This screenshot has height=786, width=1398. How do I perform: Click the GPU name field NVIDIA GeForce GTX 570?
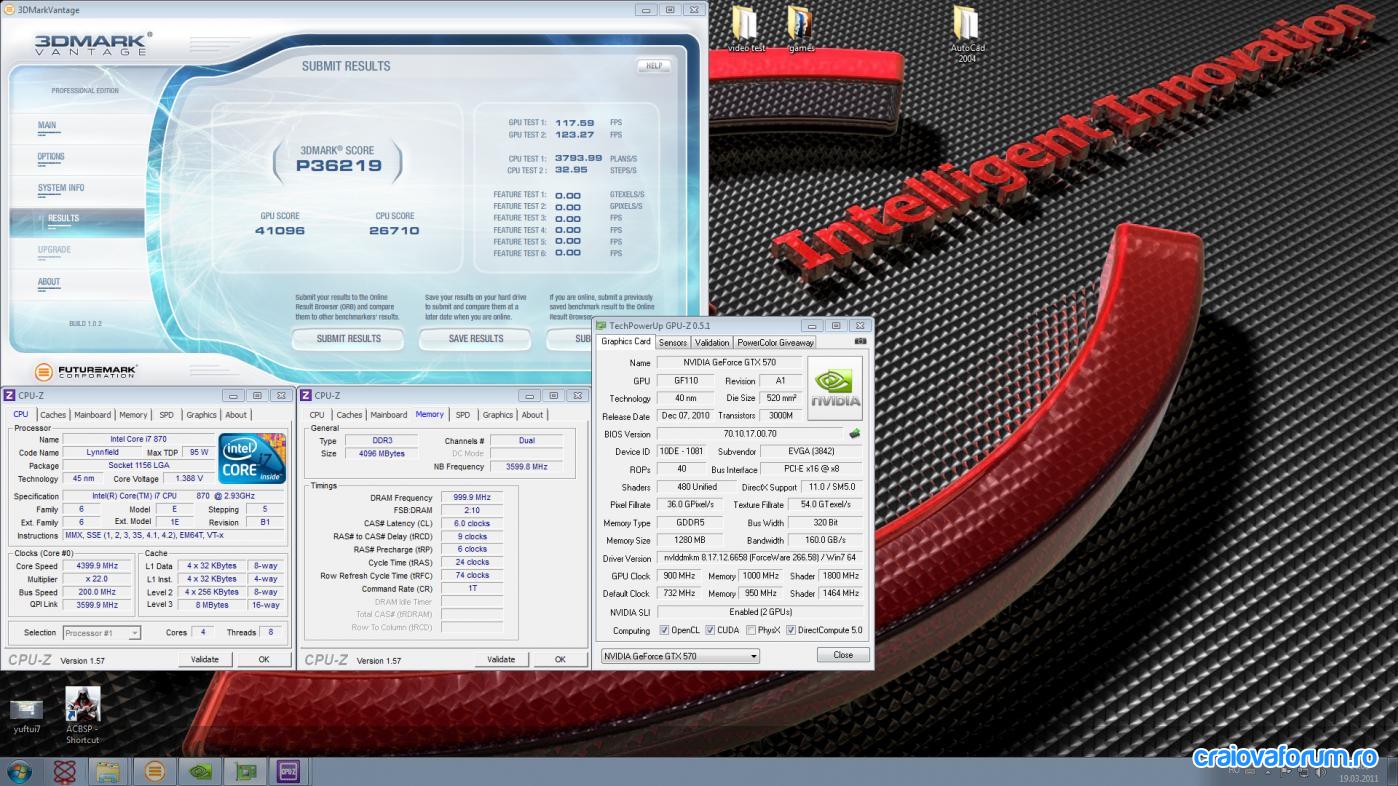pyautogui.click(x=730, y=363)
